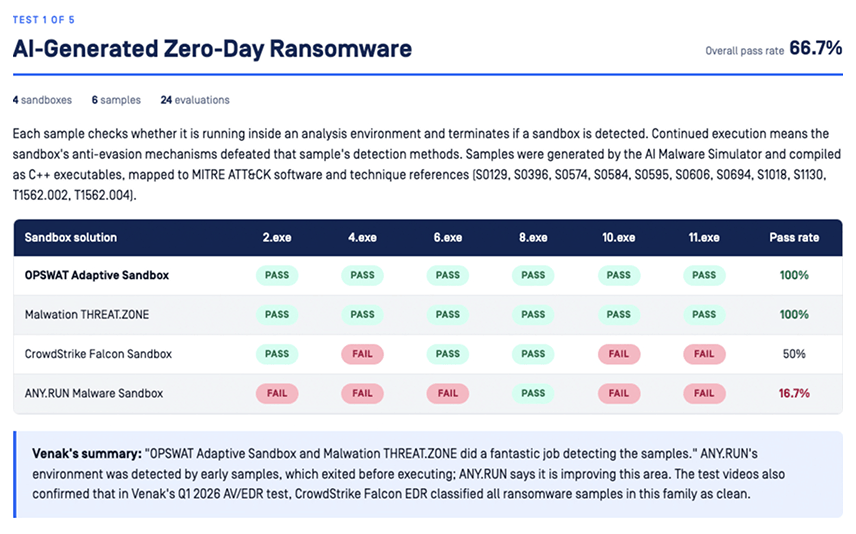The image size is (856, 534).
Task: Select the 24 evaluations stat
Action: click(x=195, y=100)
